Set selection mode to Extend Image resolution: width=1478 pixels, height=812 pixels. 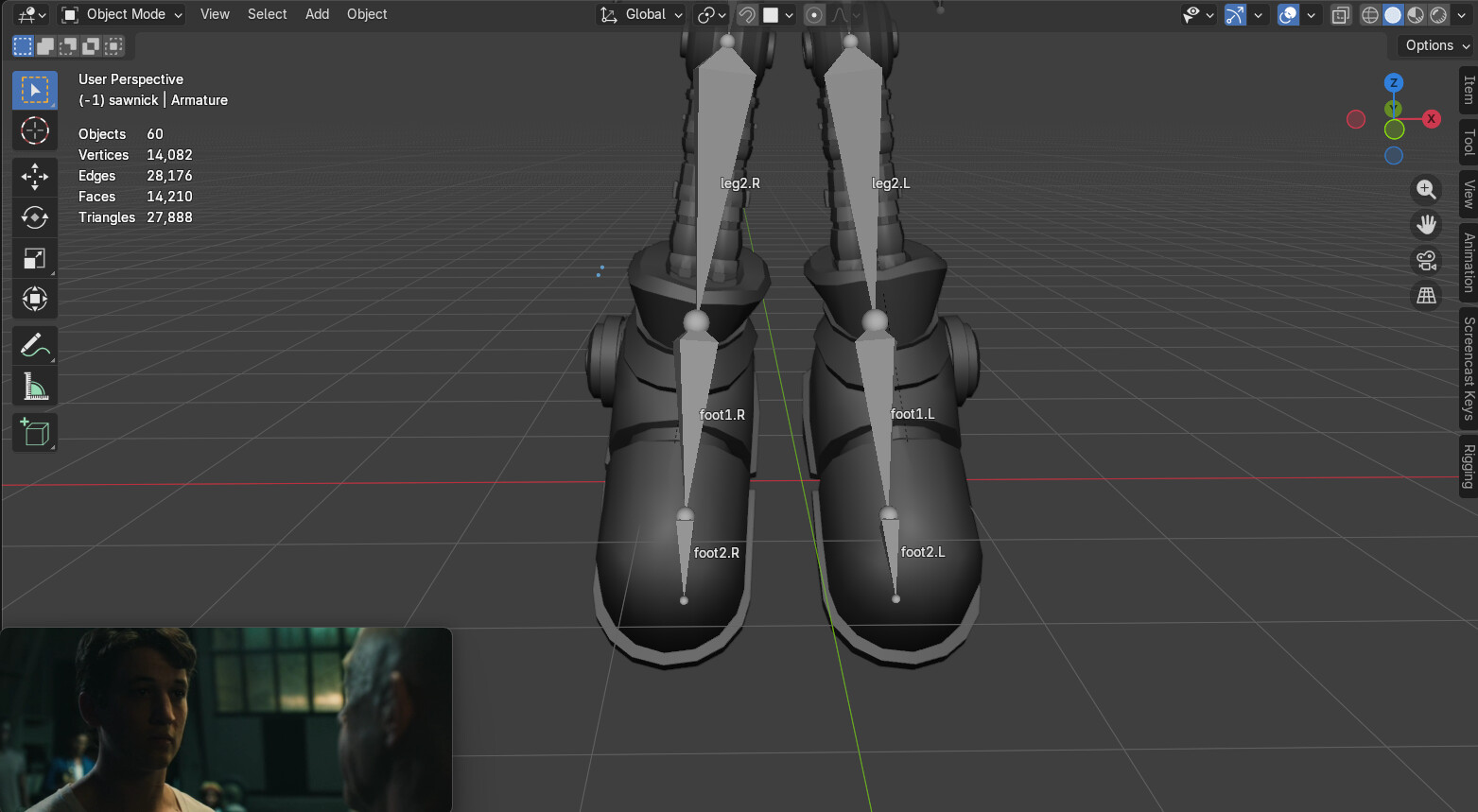pos(45,46)
